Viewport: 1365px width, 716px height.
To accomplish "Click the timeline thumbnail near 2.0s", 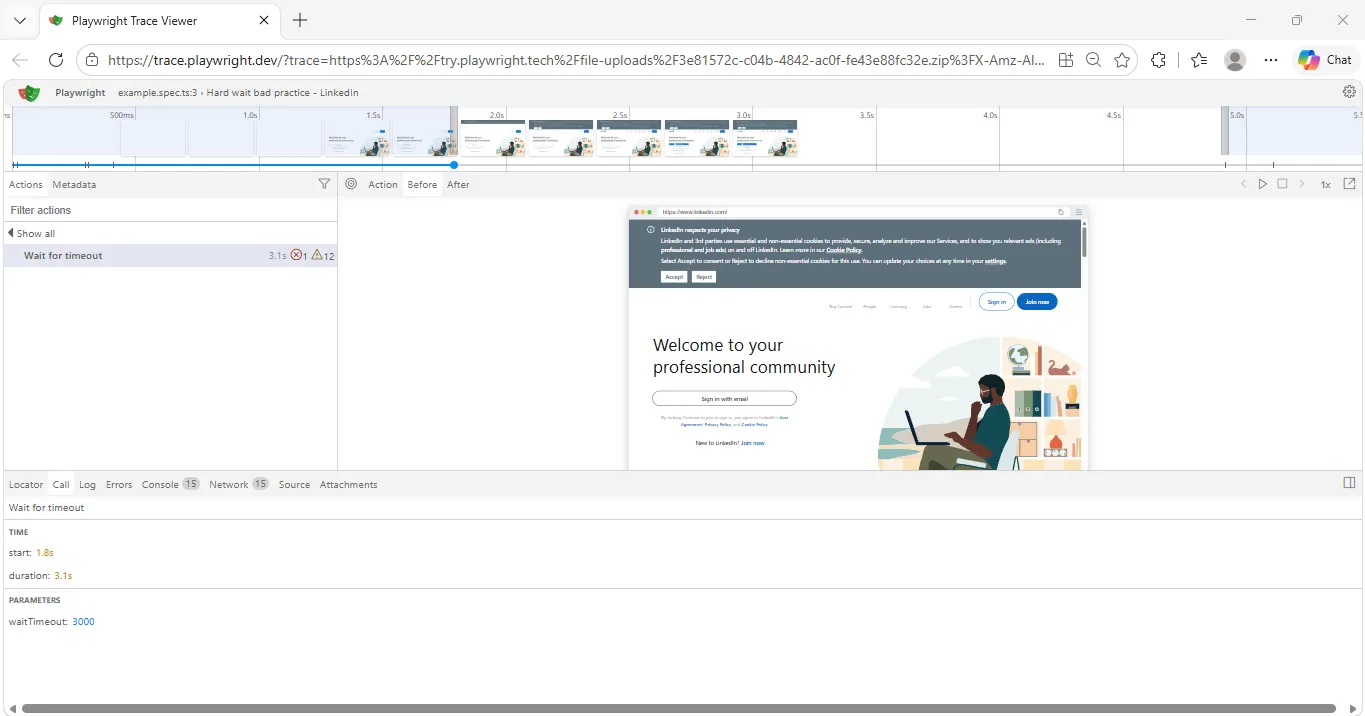I will pos(492,138).
